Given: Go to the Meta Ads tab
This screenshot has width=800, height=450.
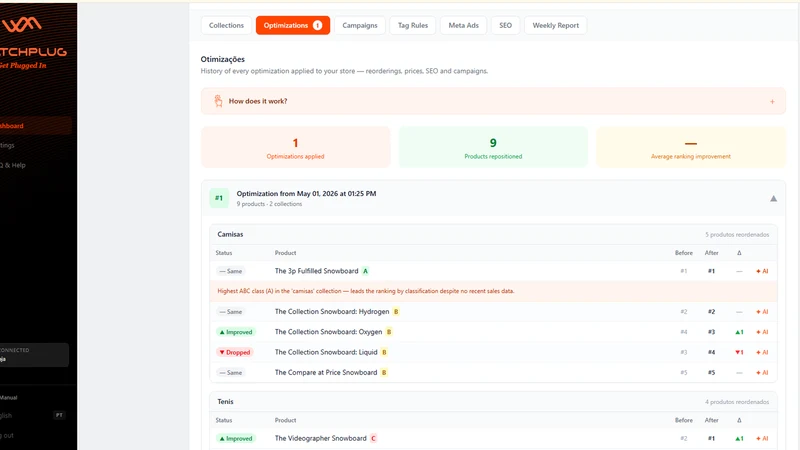Looking at the screenshot, I should click(x=463, y=26).
